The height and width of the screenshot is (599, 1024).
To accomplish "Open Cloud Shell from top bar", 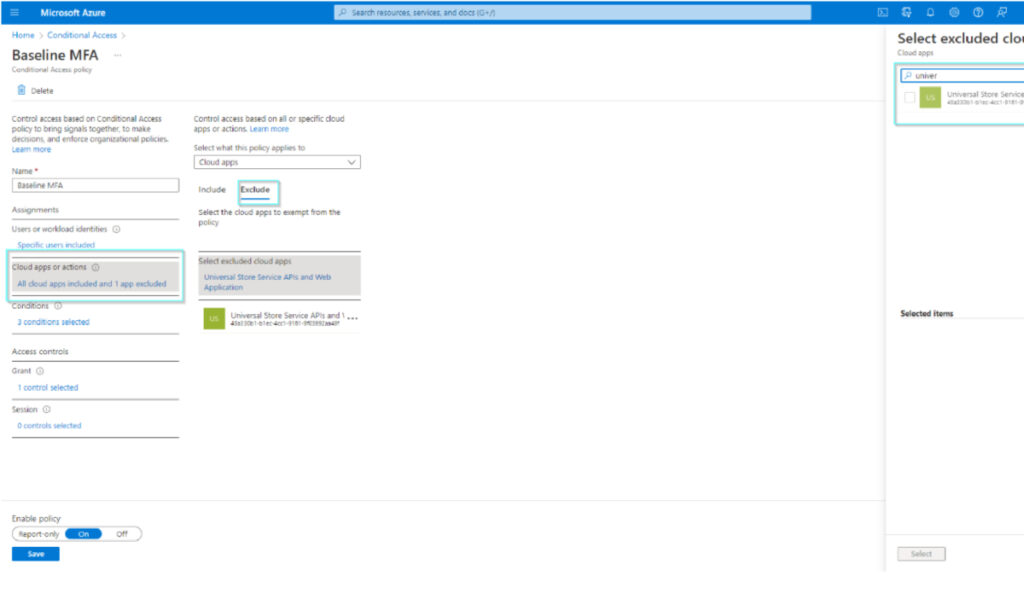I will [x=883, y=12].
